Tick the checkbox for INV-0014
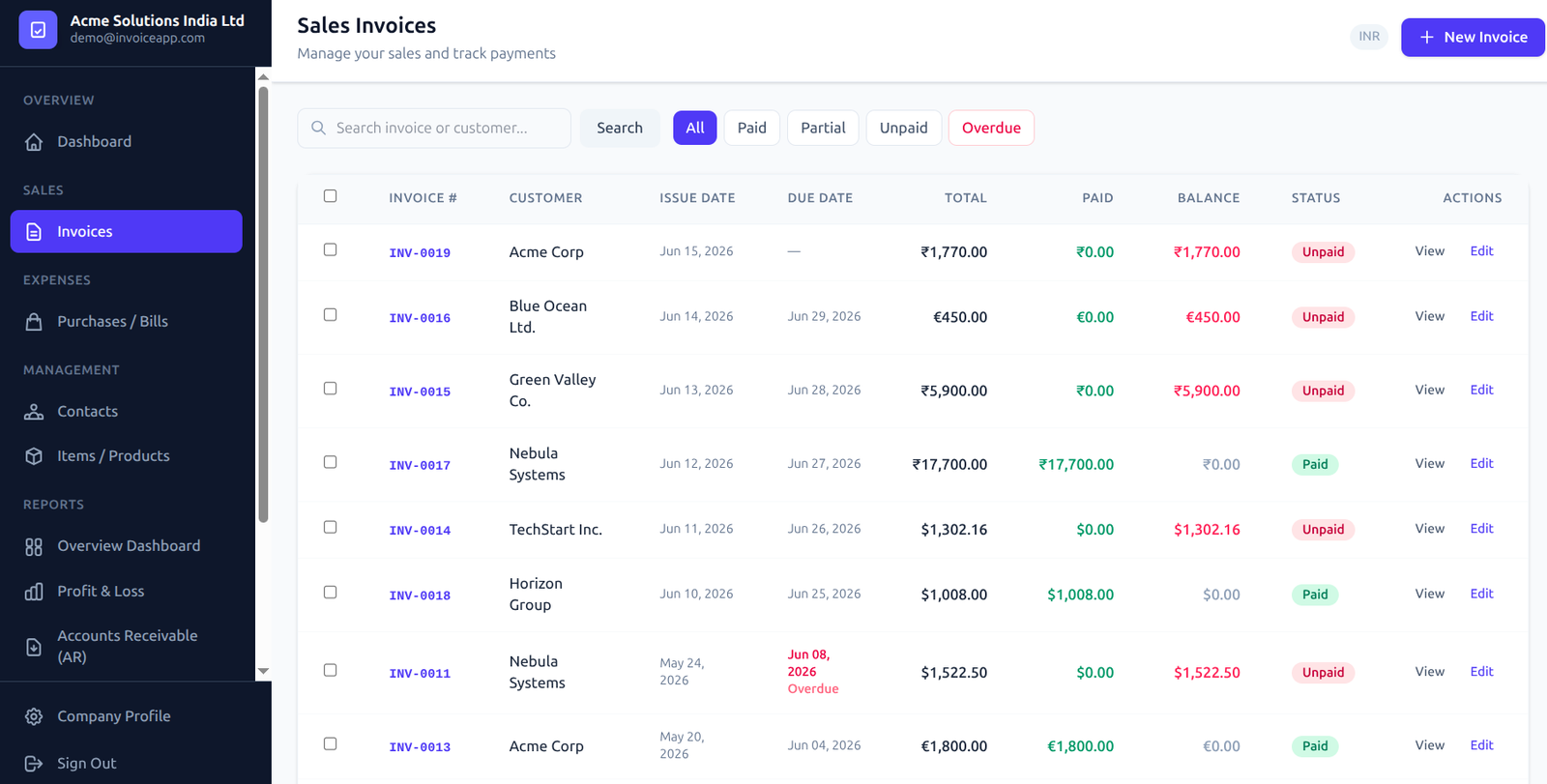This screenshot has width=1547, height=784. (331, 527)
